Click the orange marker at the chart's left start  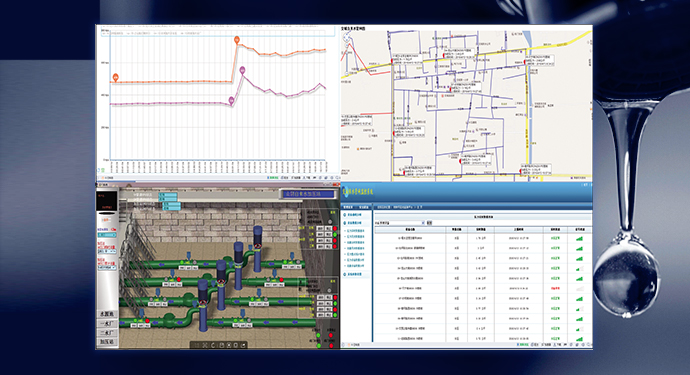point(116,77)
